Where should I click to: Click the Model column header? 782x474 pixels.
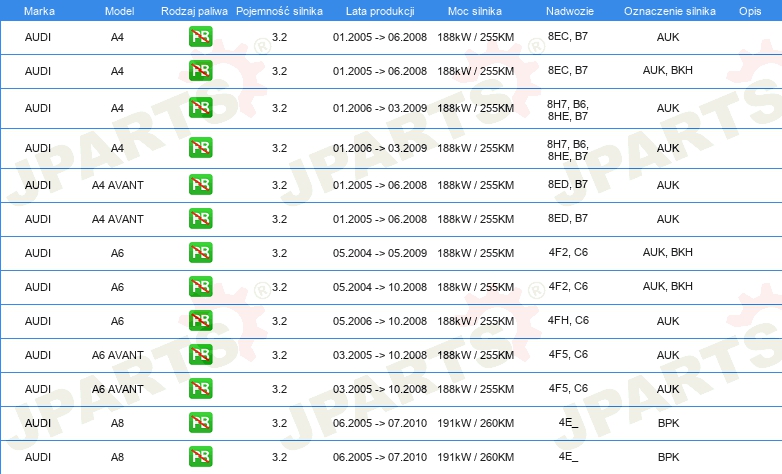[119, 11]
